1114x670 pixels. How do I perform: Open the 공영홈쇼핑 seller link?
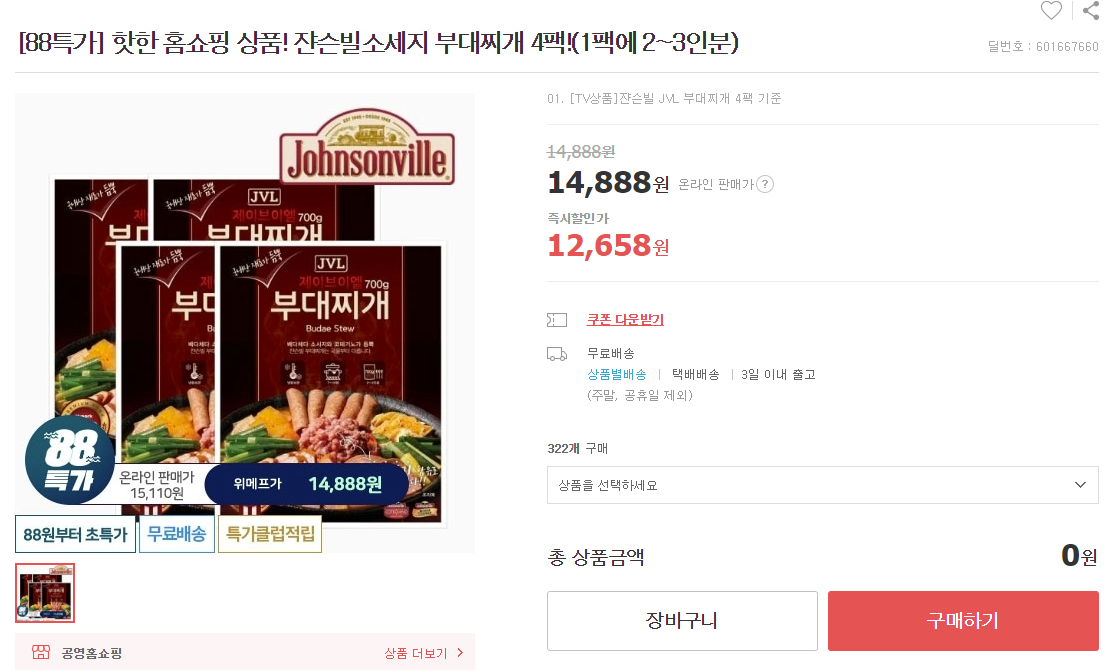(92, 653)
